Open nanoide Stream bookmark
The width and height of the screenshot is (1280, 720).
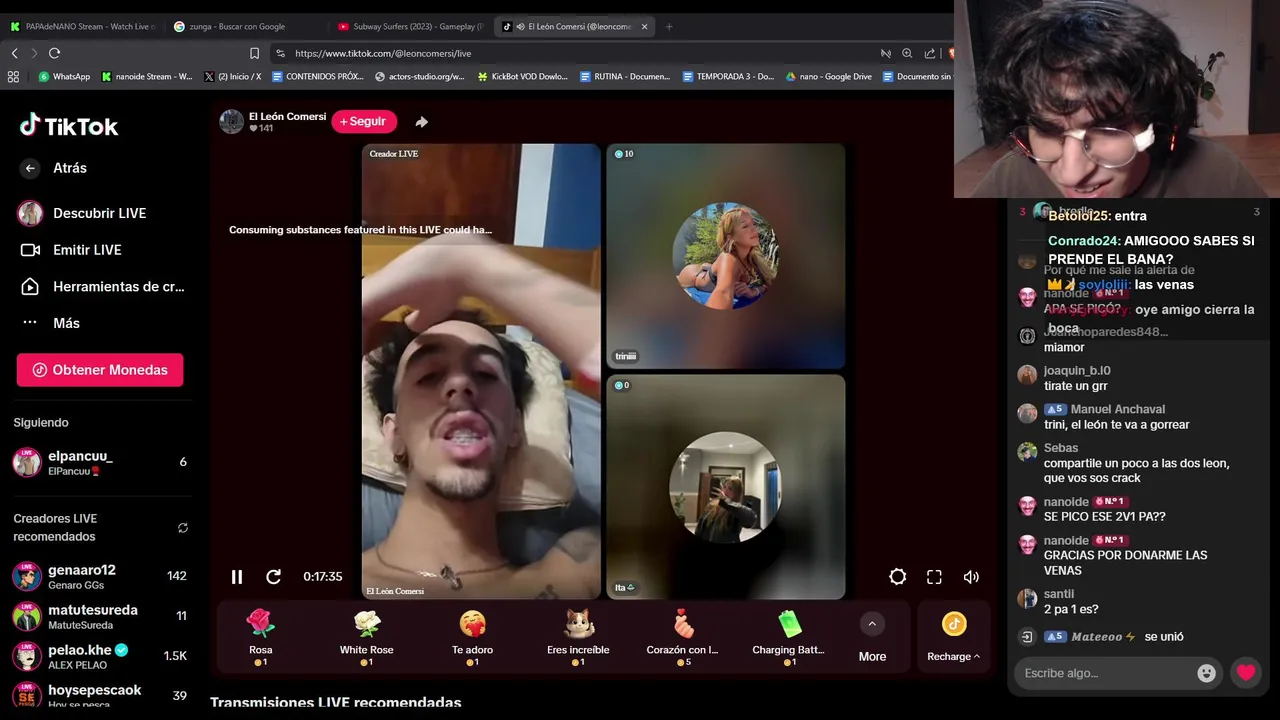point(146,76)
